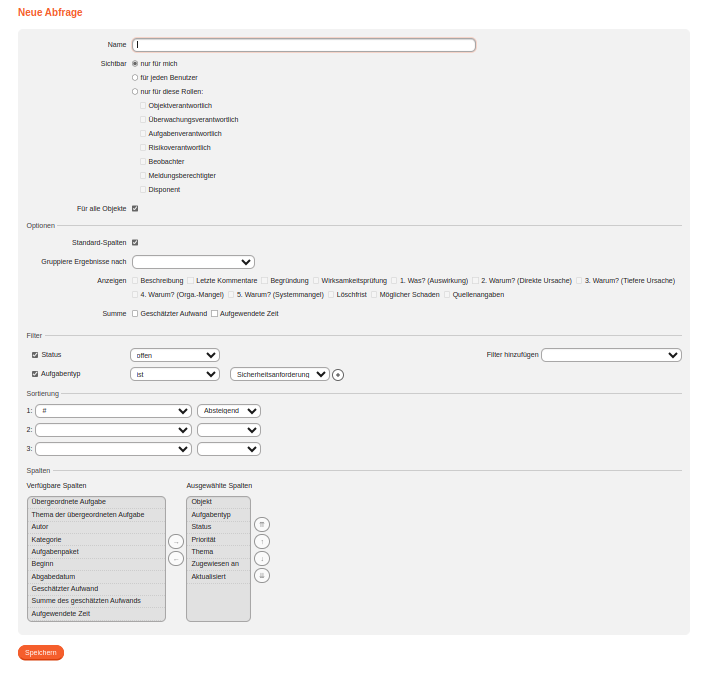Open the 'Filter hinzufügen' dropdown
Screen dimensions: 715x674
pyautogui.click(x=611, y=355)
